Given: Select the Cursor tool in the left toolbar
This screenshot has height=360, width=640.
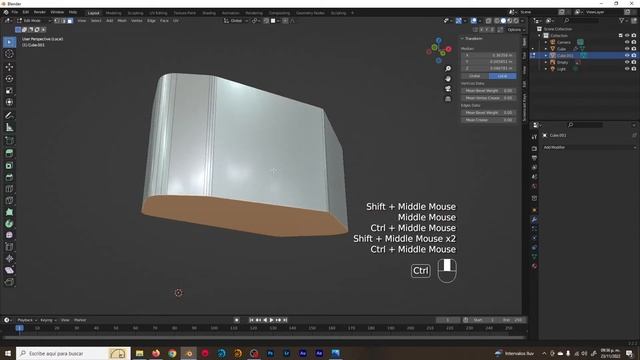Looking at the screenshot, I should 9,54.
